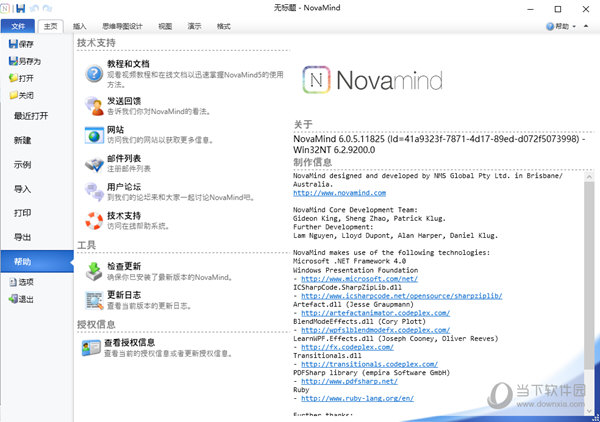Click the 检查更新 title text

124,266
